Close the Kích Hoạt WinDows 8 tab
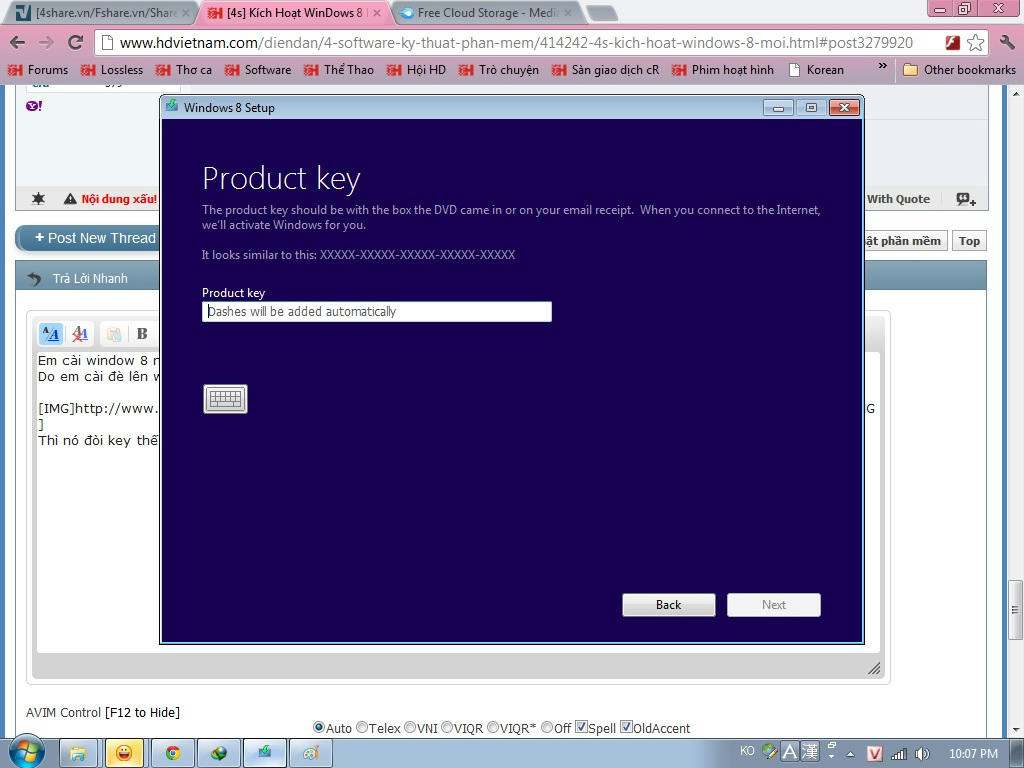 [377, 12]
